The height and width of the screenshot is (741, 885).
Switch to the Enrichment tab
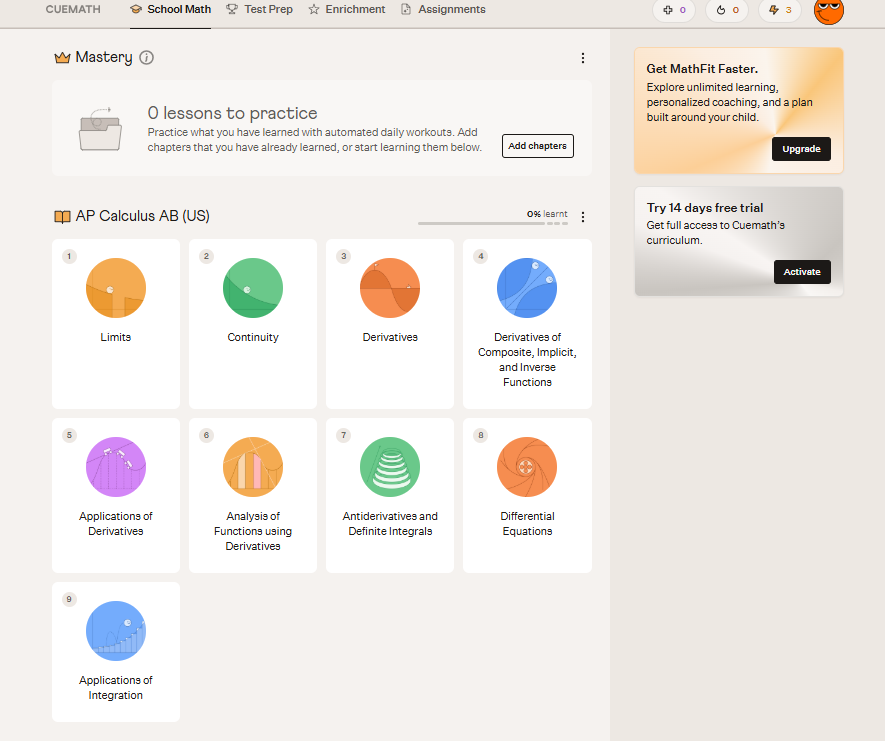tap(347, 10)
